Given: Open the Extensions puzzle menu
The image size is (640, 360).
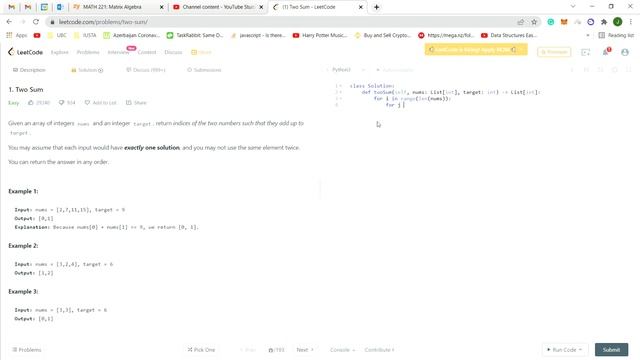Looking at the screenshot, I should point(604,22).
